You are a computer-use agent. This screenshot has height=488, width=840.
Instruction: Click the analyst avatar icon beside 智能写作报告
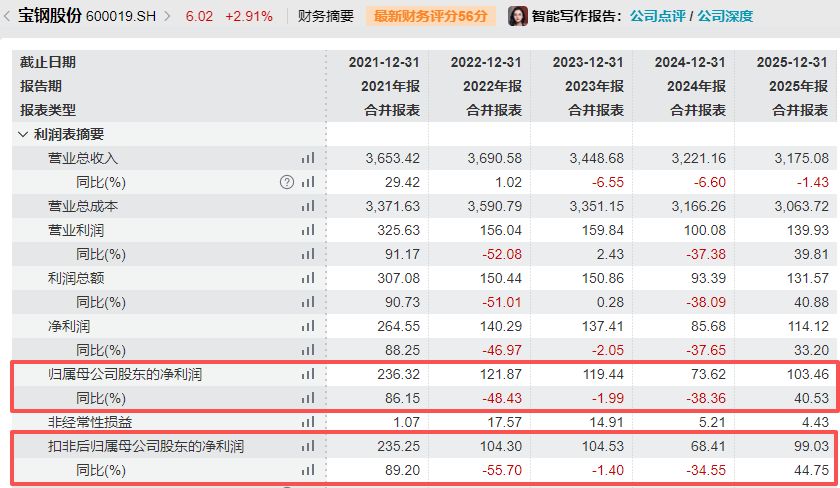(518, 16)
